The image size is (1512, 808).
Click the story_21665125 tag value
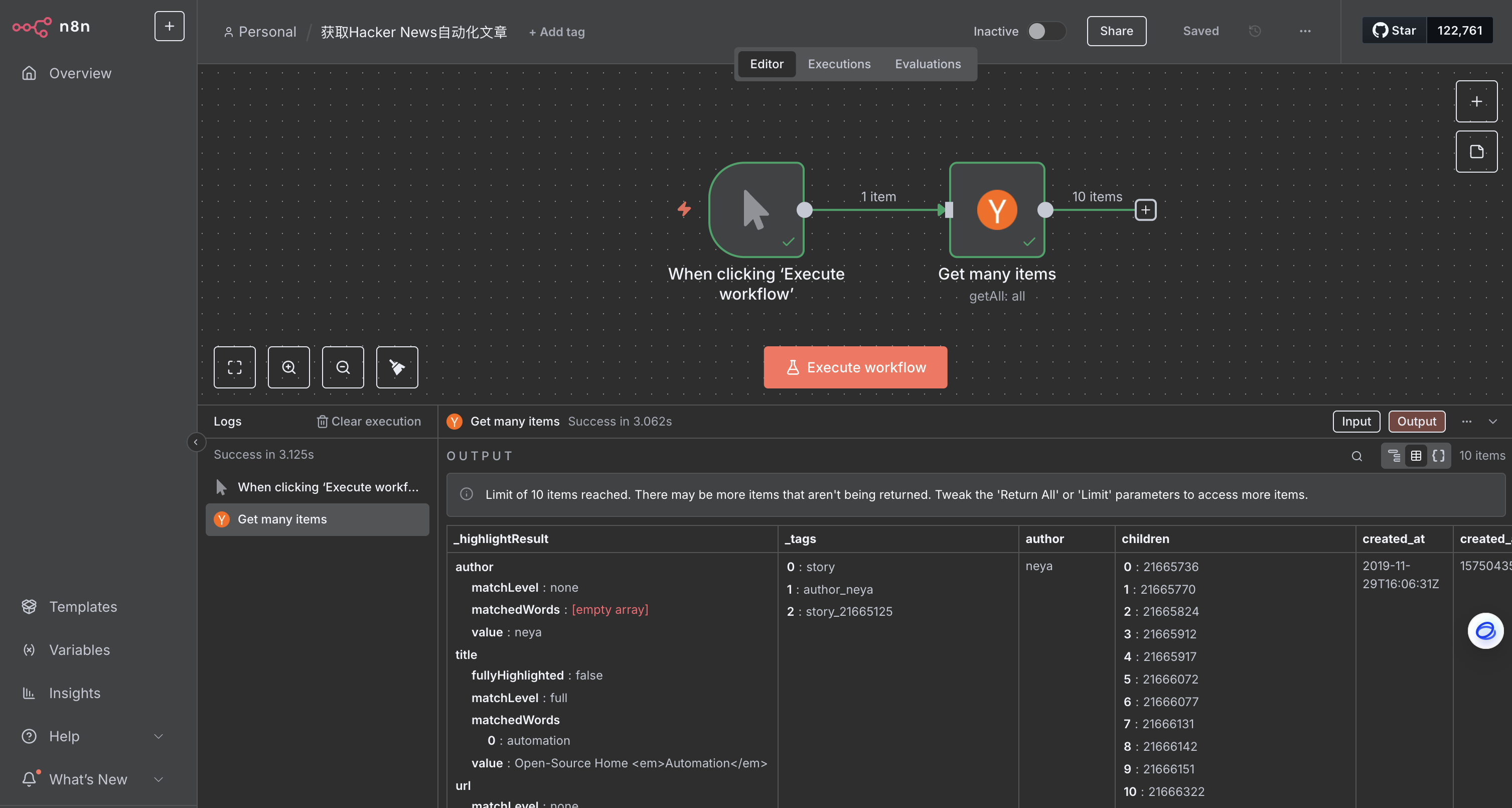tap(849, 612)
